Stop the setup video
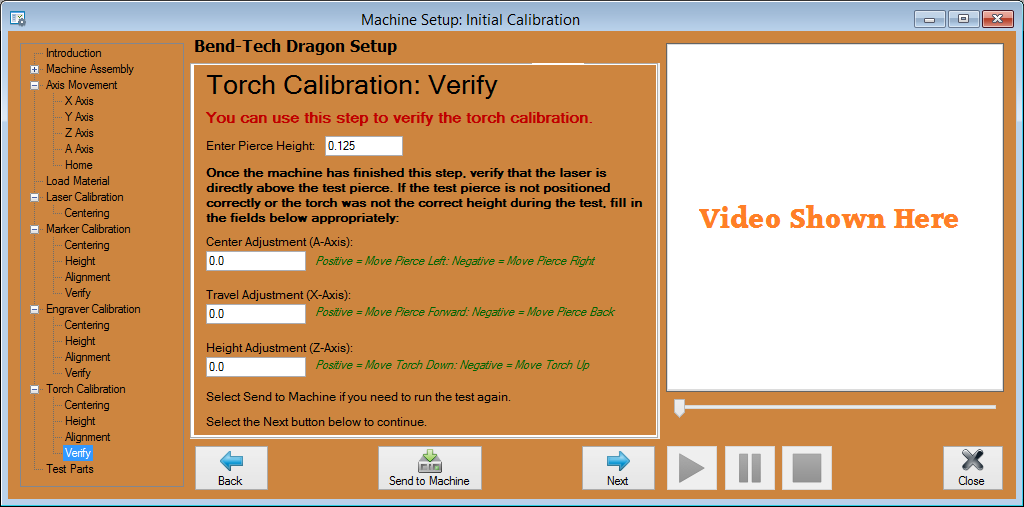 point(807,468)
